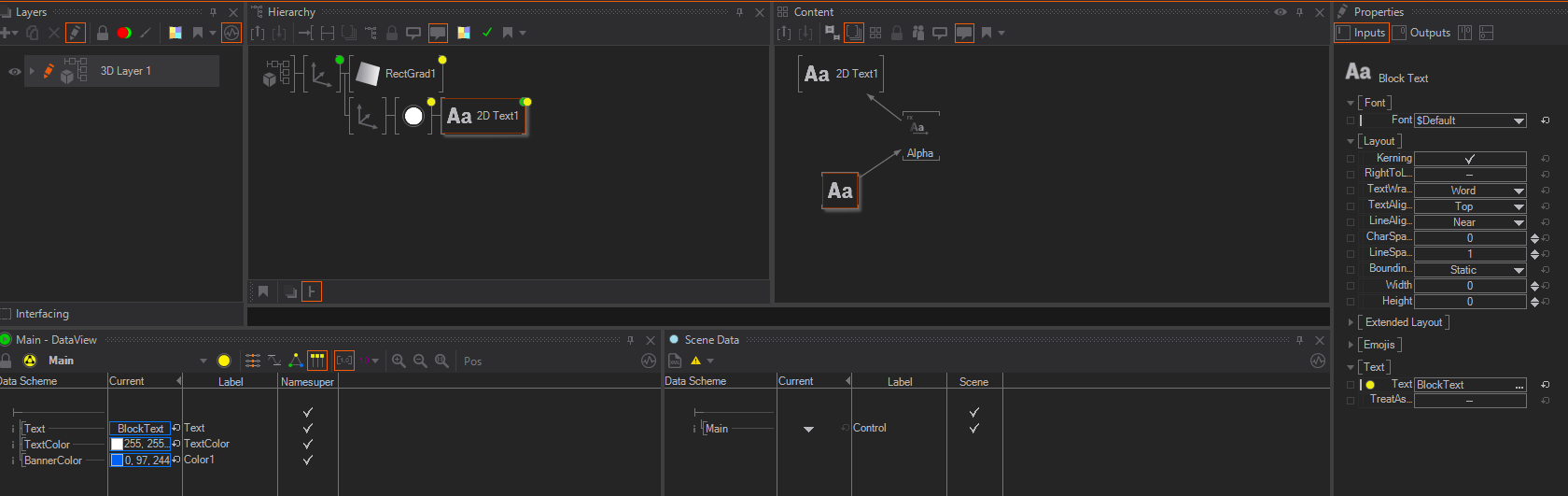
Task: Click the Alpha node in Content panel
Action: (x=919, y=153)
